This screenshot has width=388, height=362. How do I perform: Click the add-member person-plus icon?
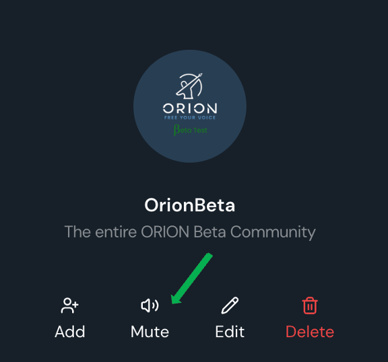(70, 306)
